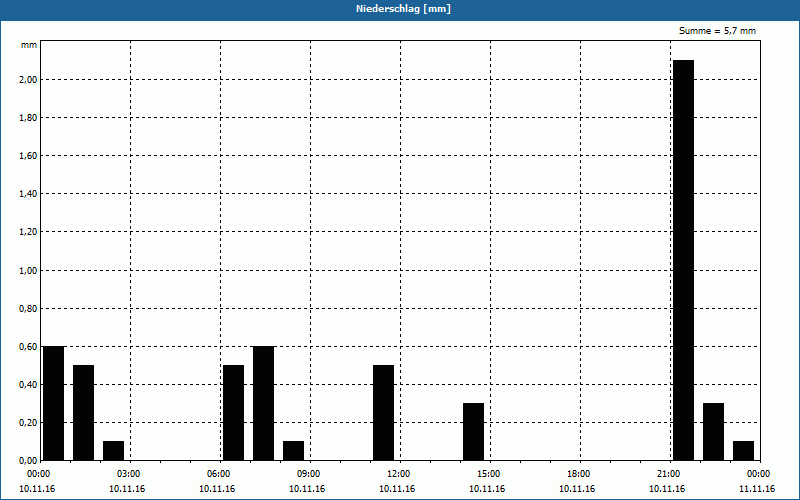Click the 09:00 time label

pyautogui.click(x=309, y=474)
